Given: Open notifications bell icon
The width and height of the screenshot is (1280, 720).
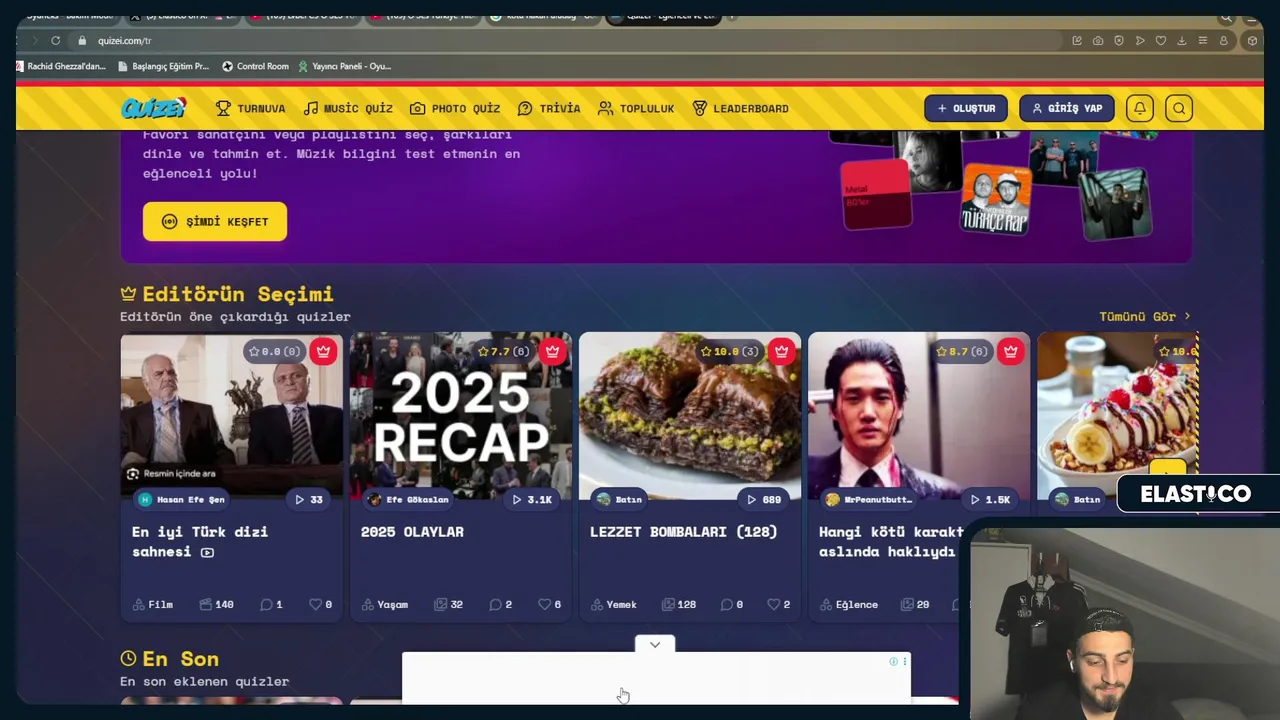Looking at the screenshot, I should click(1140, 108).
